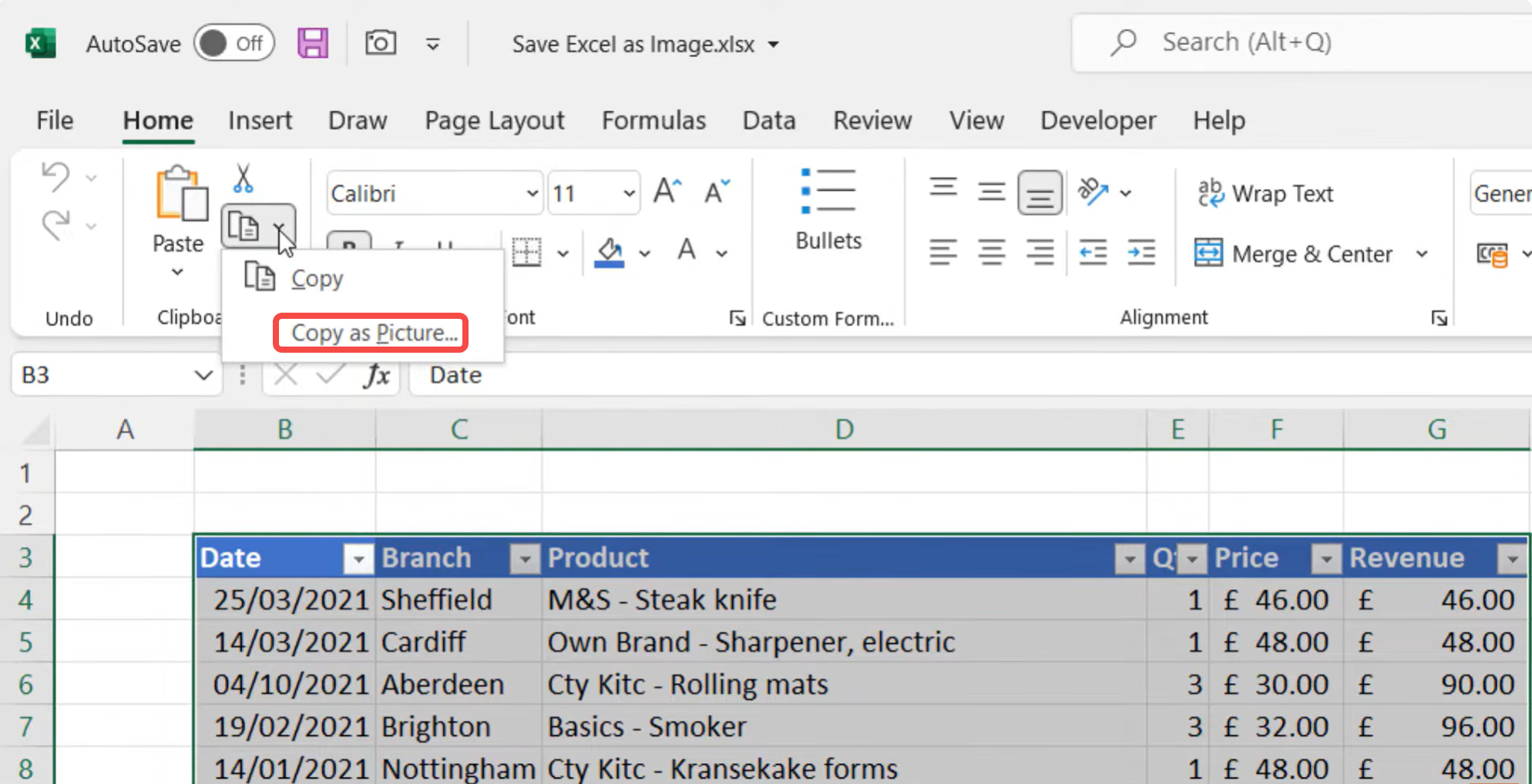Open the Formulas tab
Screen dimensions: 1532x784
coord(653,120)
